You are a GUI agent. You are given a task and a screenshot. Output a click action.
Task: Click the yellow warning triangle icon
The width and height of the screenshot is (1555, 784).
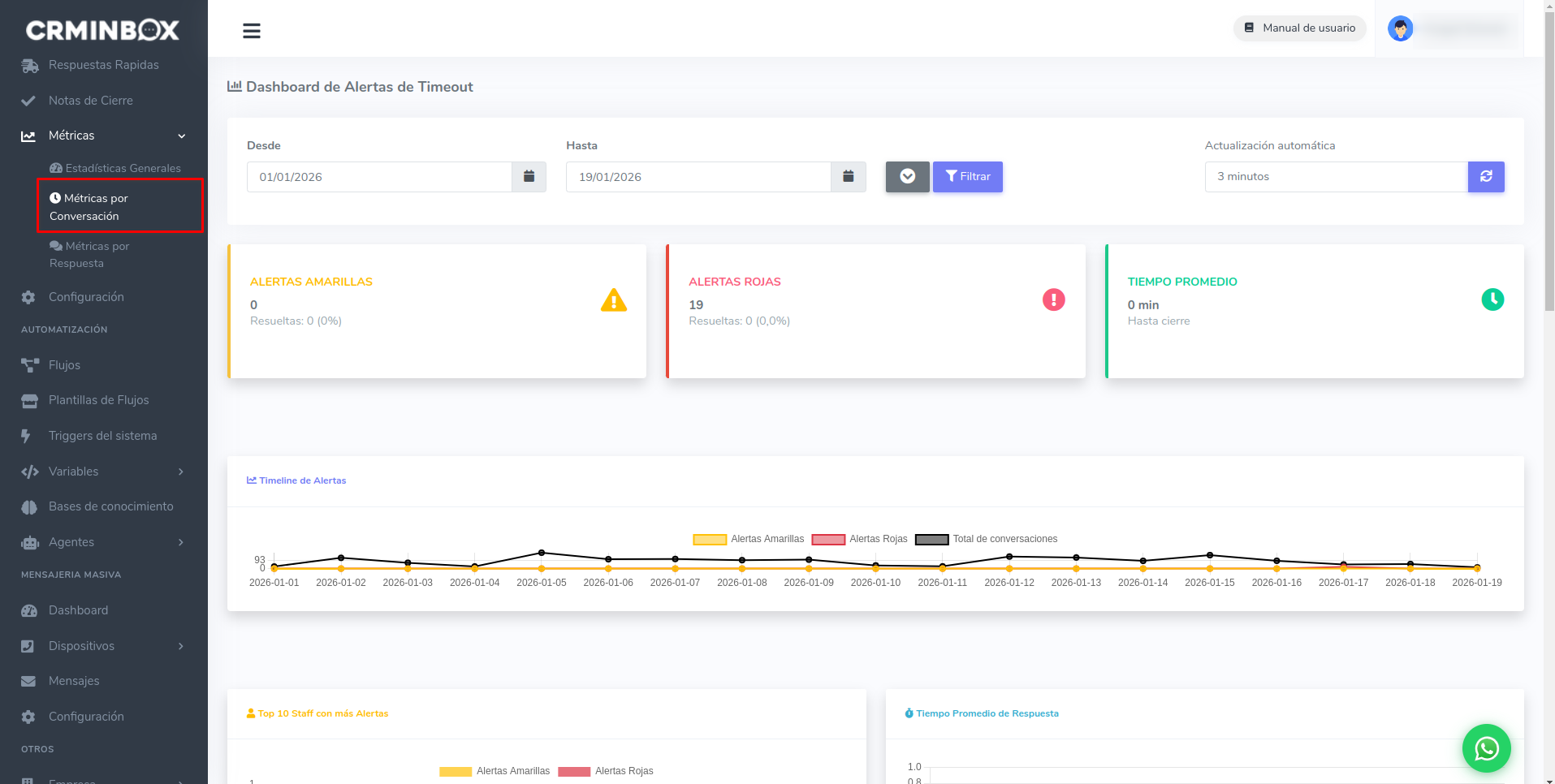tap(613, 301)
